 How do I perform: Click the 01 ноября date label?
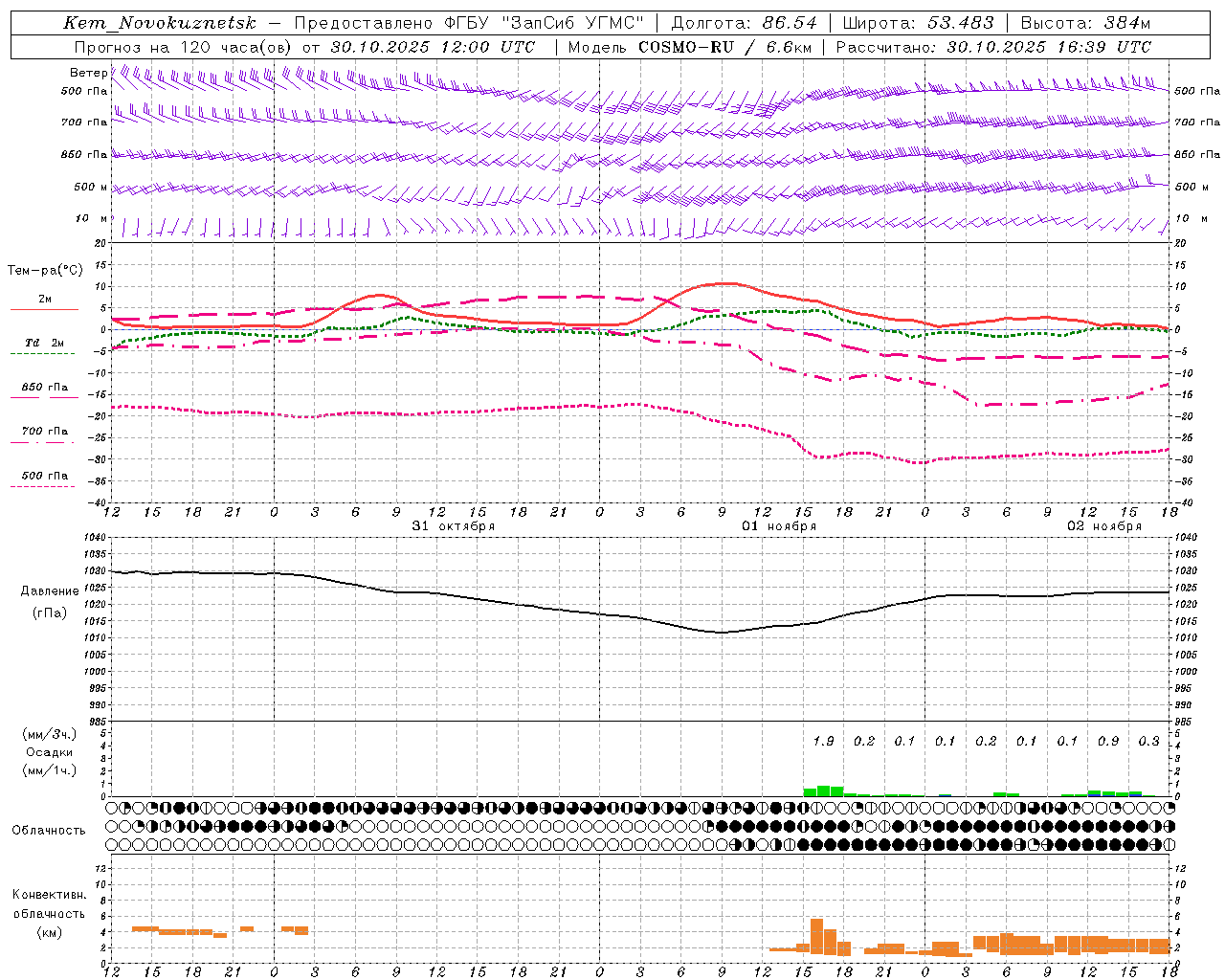point(779,526)
